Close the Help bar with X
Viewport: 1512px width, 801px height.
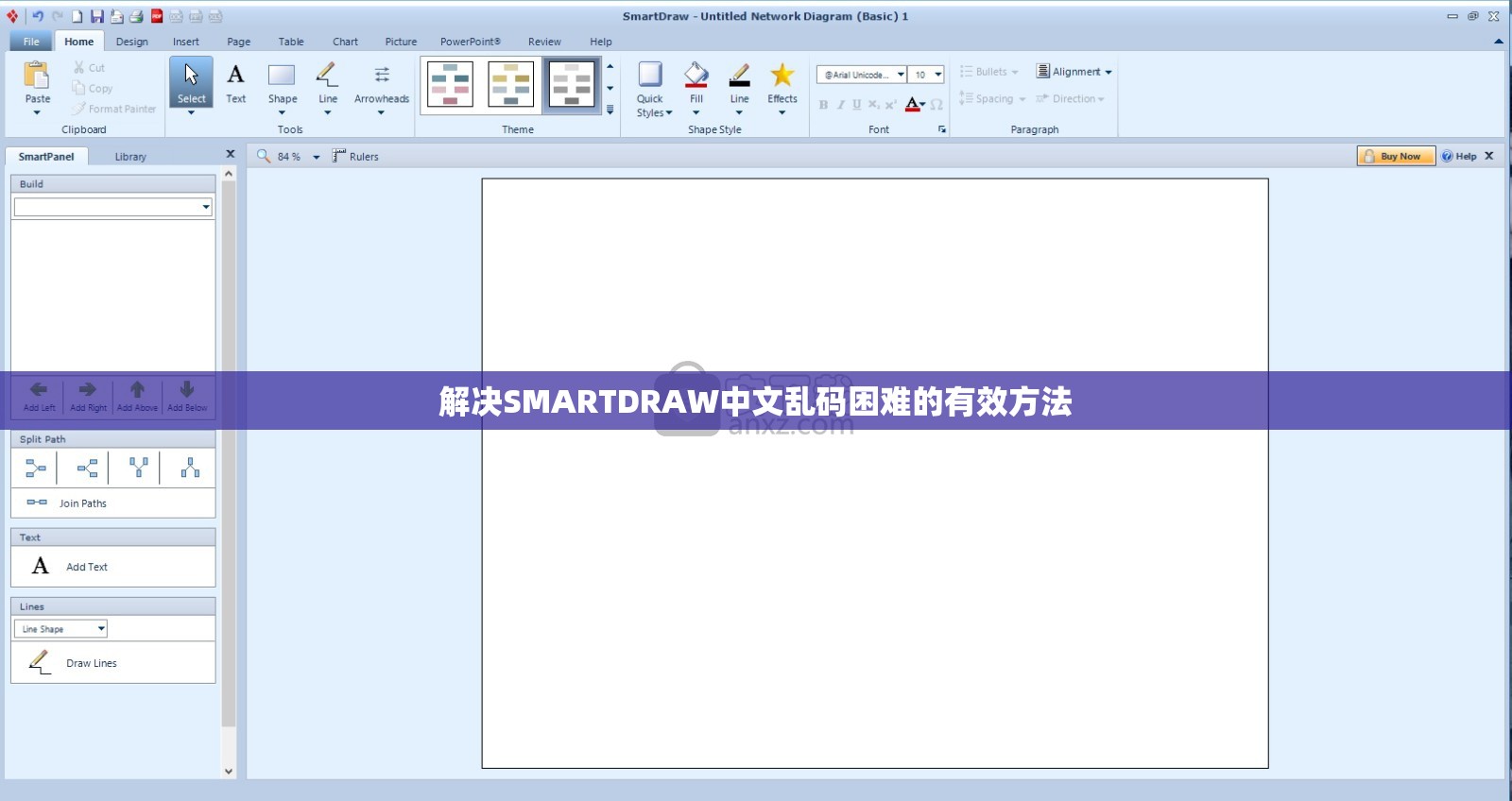(x=1489, y=156)
